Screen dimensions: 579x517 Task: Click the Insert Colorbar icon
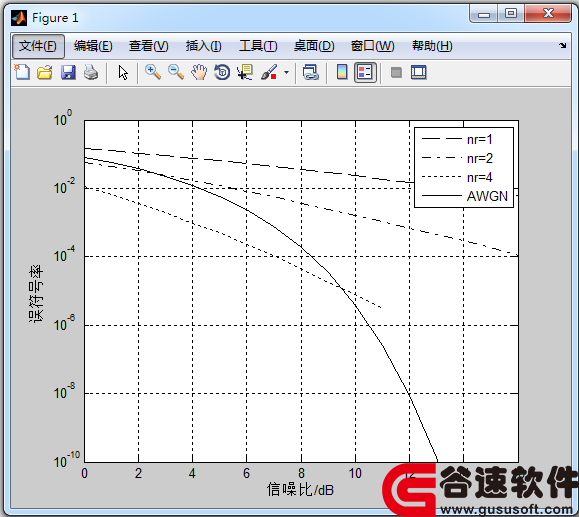click(342, 72)
